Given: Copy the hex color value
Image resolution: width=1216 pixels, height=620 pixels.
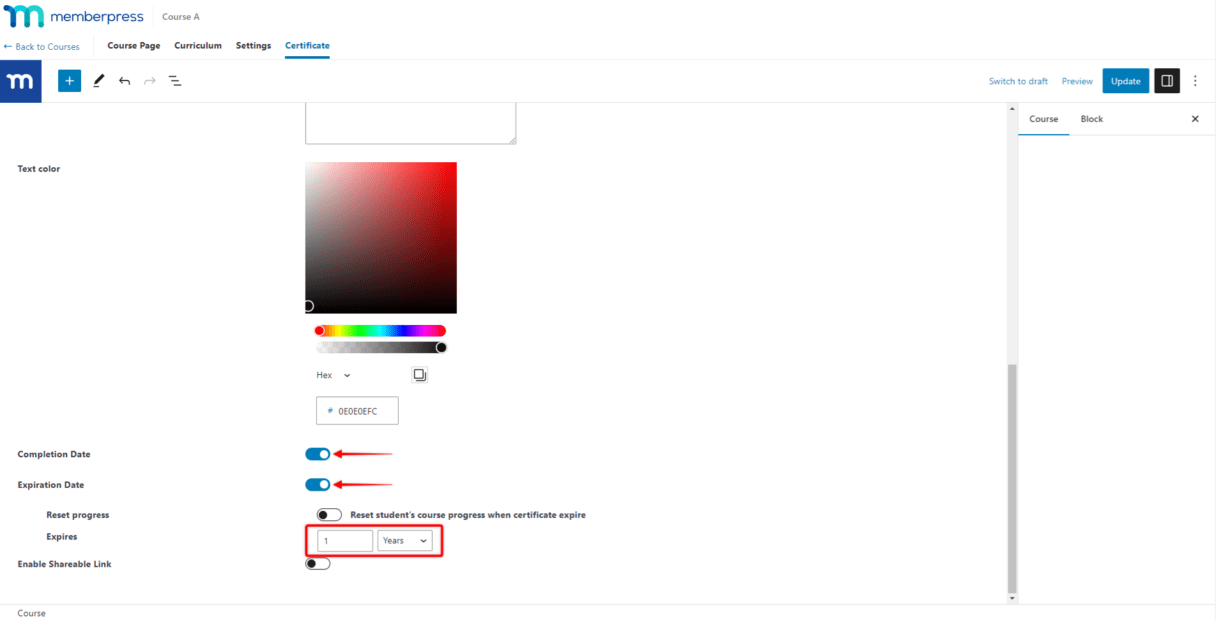Looking at the screenshot, I should (x=420, y=375).
